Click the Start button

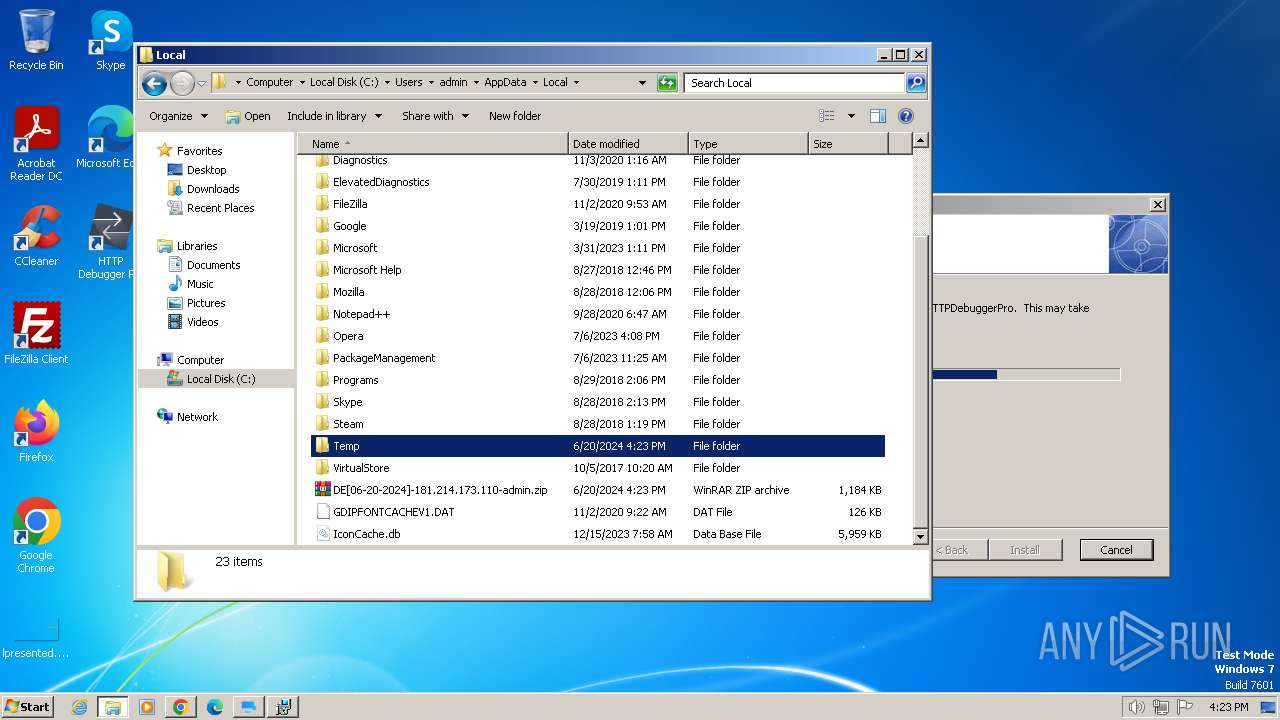28,707
